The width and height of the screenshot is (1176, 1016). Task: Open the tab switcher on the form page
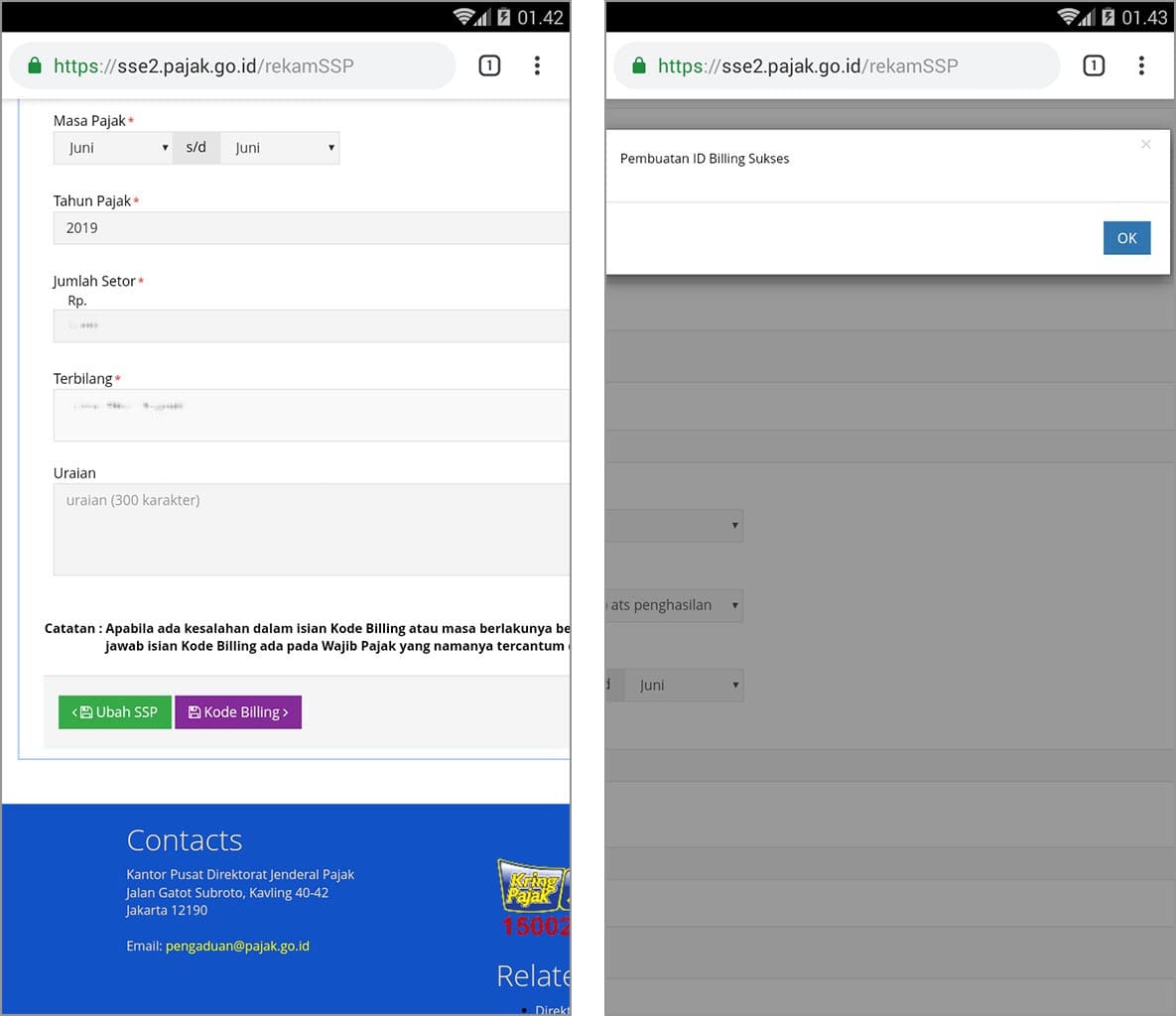click(x=489, y=65)
